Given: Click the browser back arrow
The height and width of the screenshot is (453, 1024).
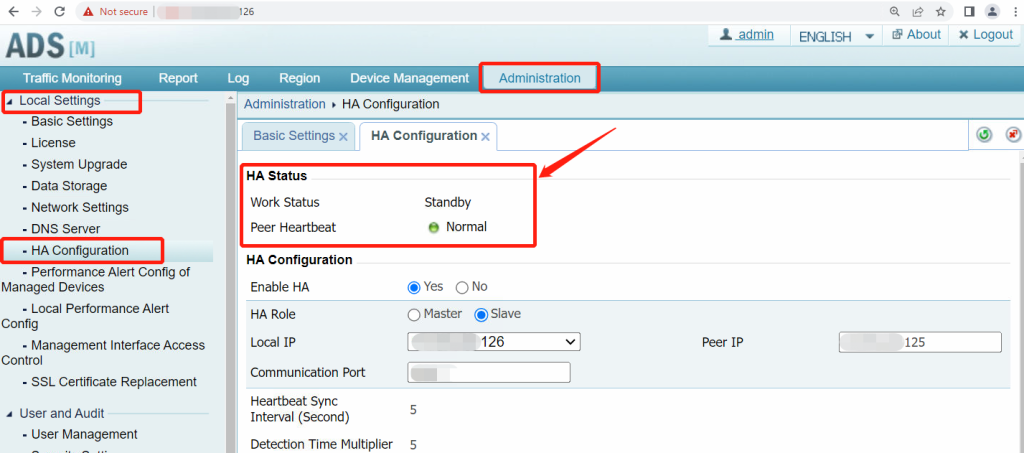Looking at the screenshot, I should click(x=13, y=11).
